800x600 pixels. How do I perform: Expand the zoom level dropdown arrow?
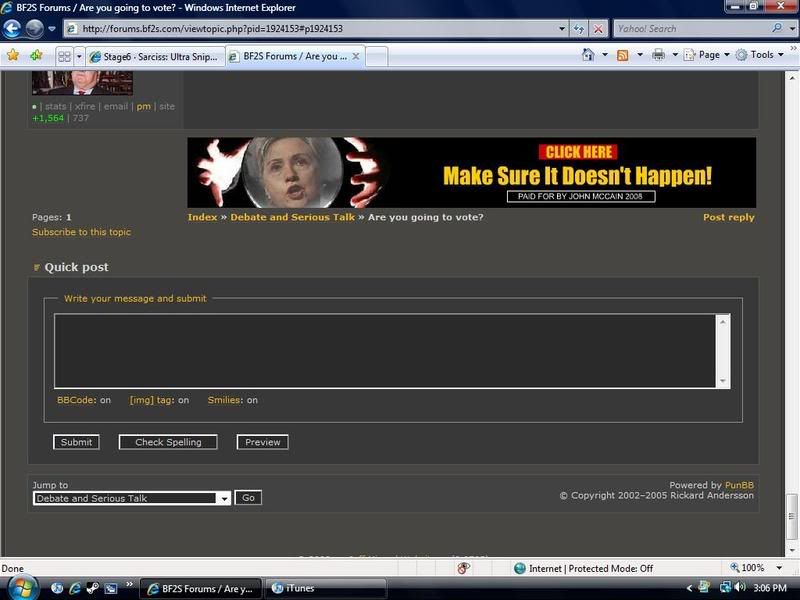tap(779, 568)
